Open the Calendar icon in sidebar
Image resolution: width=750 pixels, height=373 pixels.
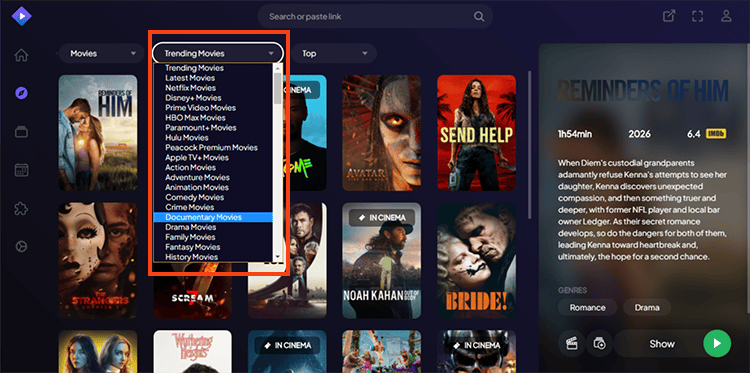point(21,170)
